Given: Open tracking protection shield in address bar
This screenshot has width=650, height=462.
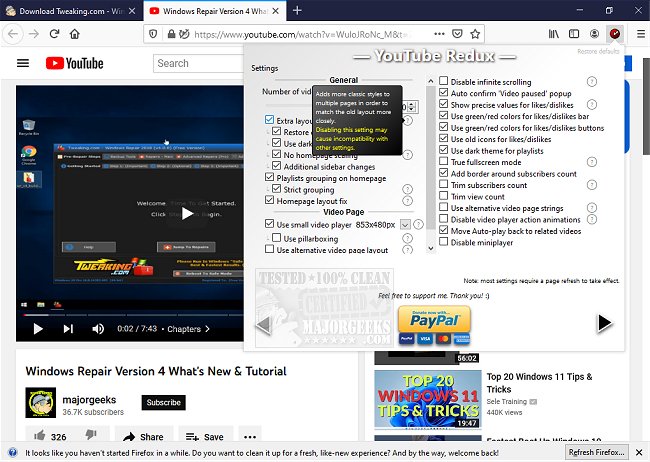Looking at the screenshot, I should pos(153,34).
